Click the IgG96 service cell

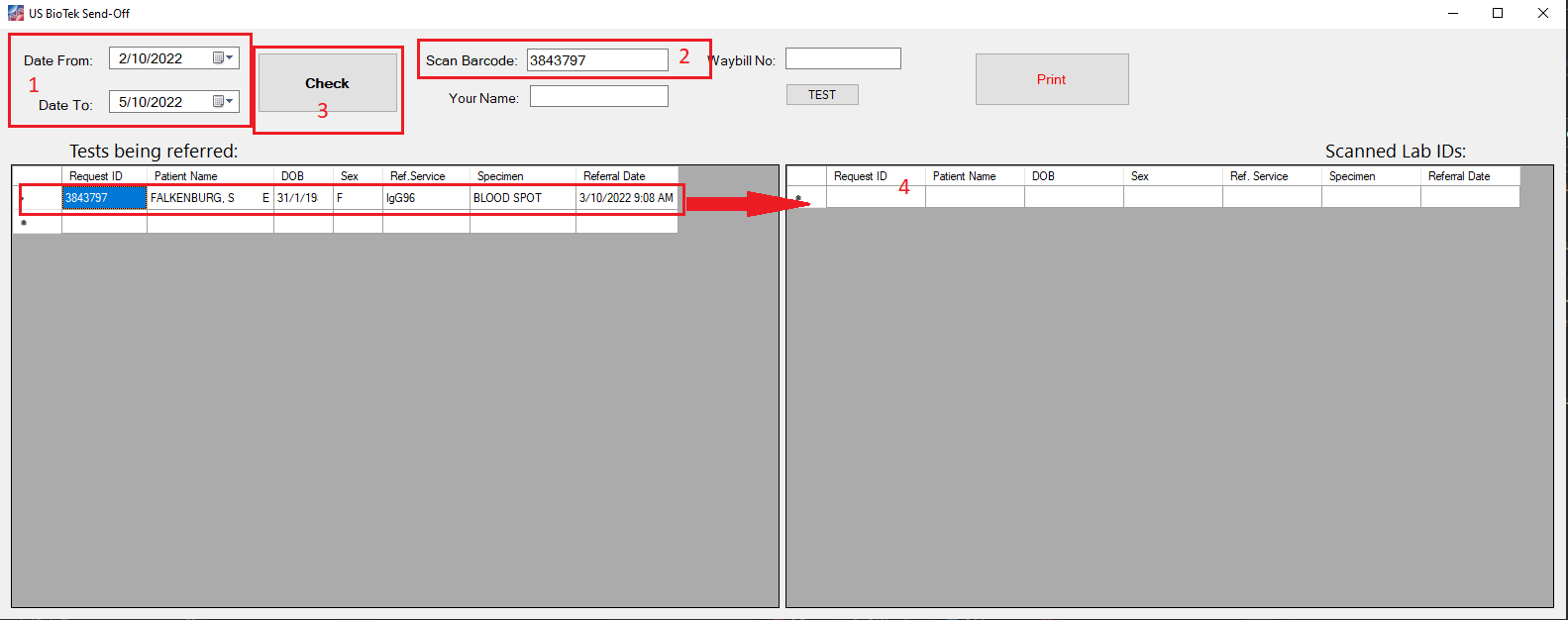(427, 198)
